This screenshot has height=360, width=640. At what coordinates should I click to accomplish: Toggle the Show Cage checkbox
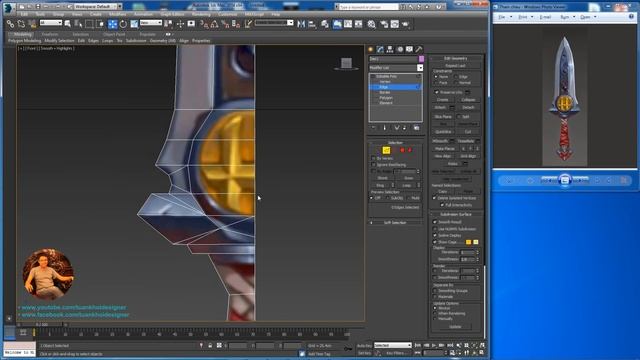click(x=435, y=242)
